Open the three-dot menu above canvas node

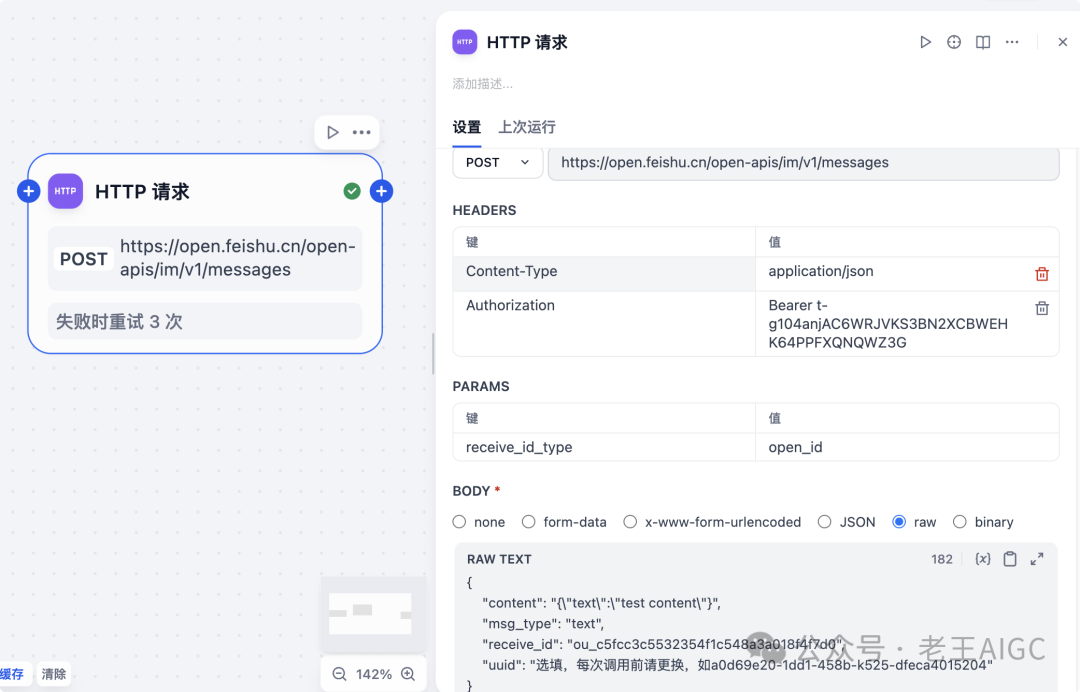pyautogui.click(x=362, y=132)
